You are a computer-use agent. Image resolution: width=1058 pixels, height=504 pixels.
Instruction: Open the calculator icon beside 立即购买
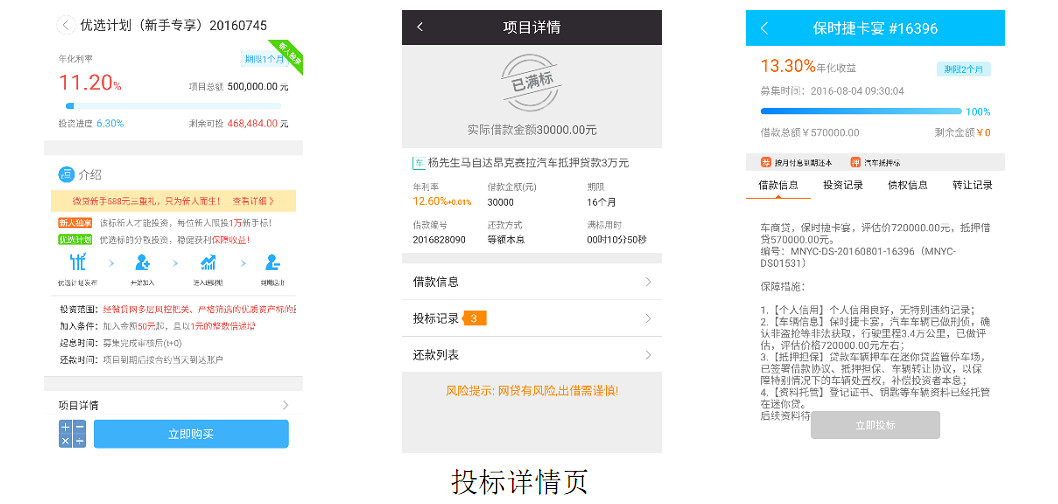72,434
